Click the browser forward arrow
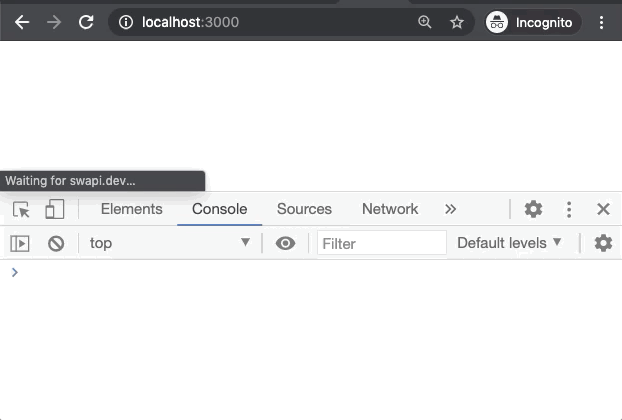622x420 pixels. tap(54, 21)
